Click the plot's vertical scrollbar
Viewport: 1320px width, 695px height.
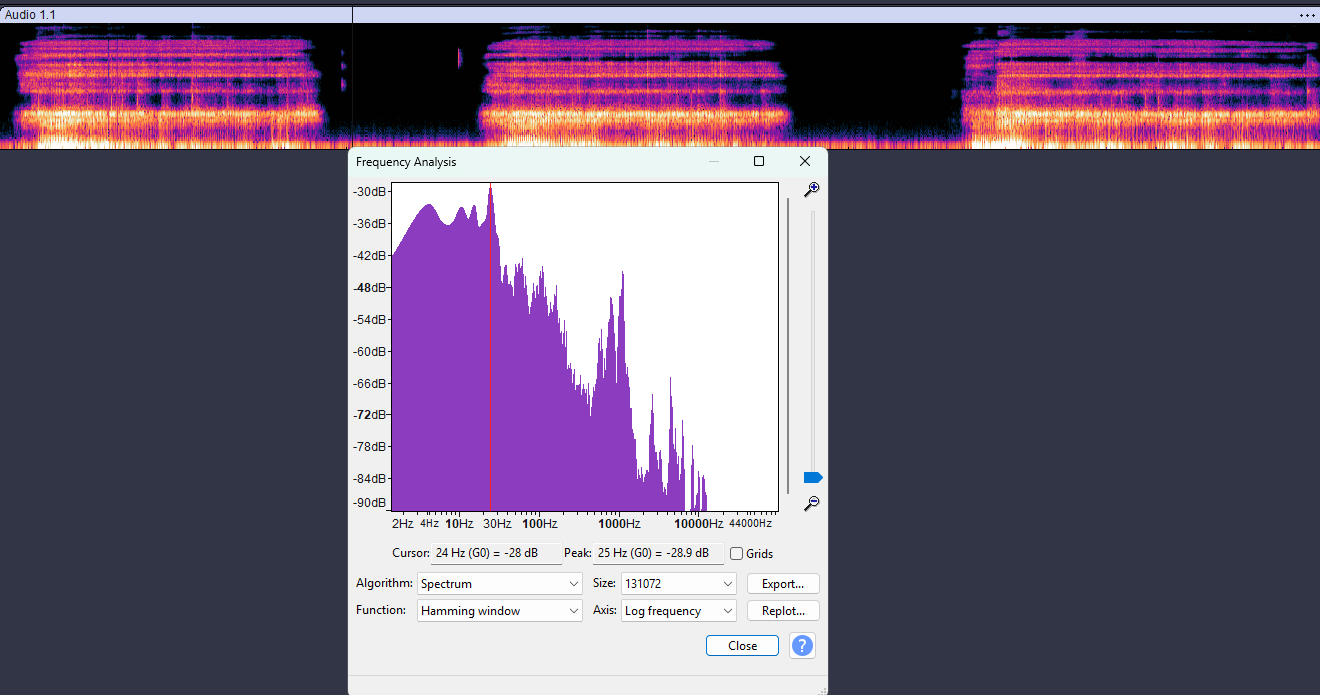pyautogui.click(x=788, y=345)
